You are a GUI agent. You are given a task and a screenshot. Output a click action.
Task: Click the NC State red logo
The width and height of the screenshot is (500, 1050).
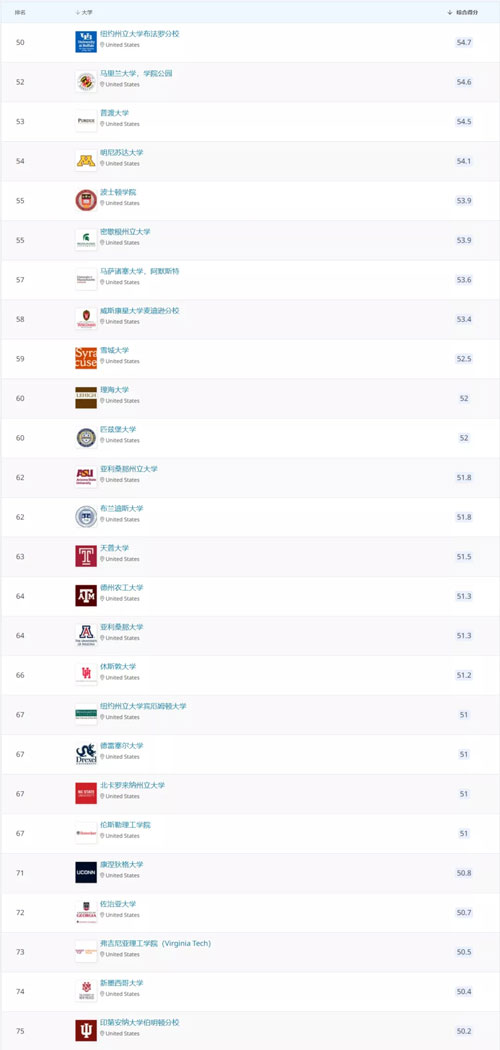86,793
